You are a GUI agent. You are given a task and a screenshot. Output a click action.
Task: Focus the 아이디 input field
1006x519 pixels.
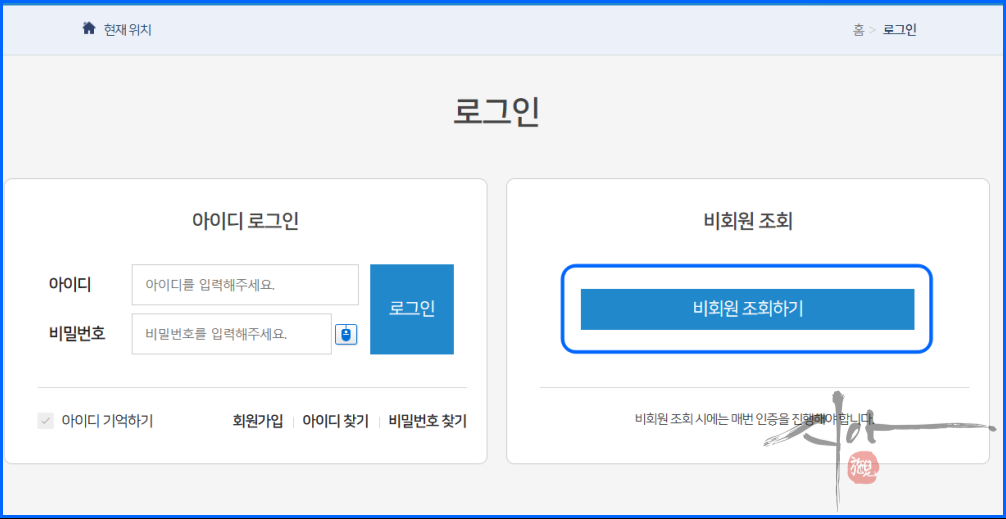coord(245,285)
